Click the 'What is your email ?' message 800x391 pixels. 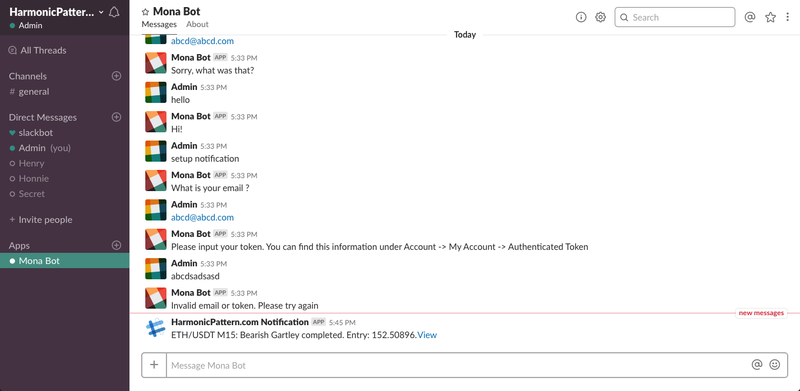click(x=210, y=188)
